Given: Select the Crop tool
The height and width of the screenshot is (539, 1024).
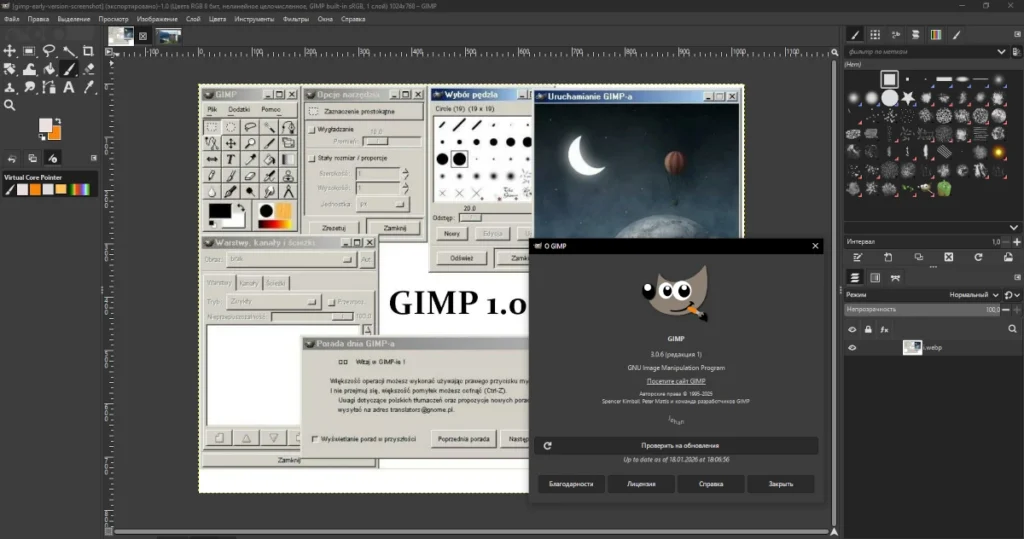Looking at the screenshot, I should click(88, 51).
